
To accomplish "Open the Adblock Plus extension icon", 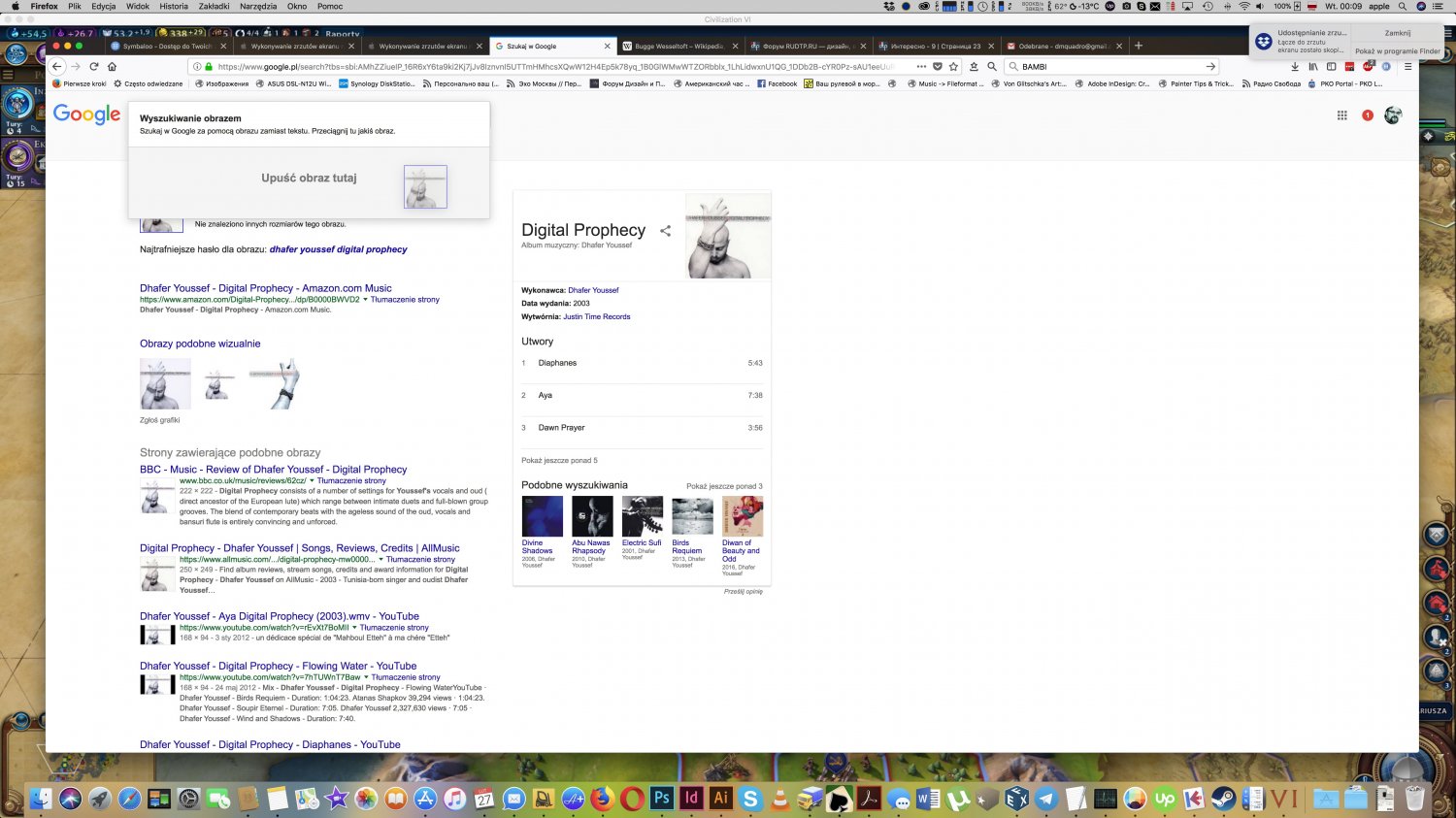I will coord(1368,67).
